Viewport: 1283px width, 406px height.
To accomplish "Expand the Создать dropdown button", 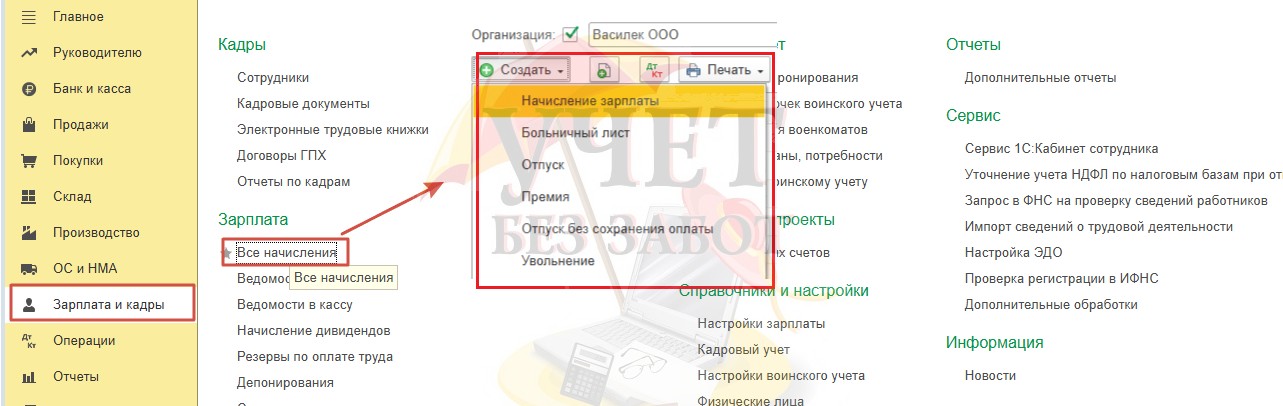I will (523, 70).
